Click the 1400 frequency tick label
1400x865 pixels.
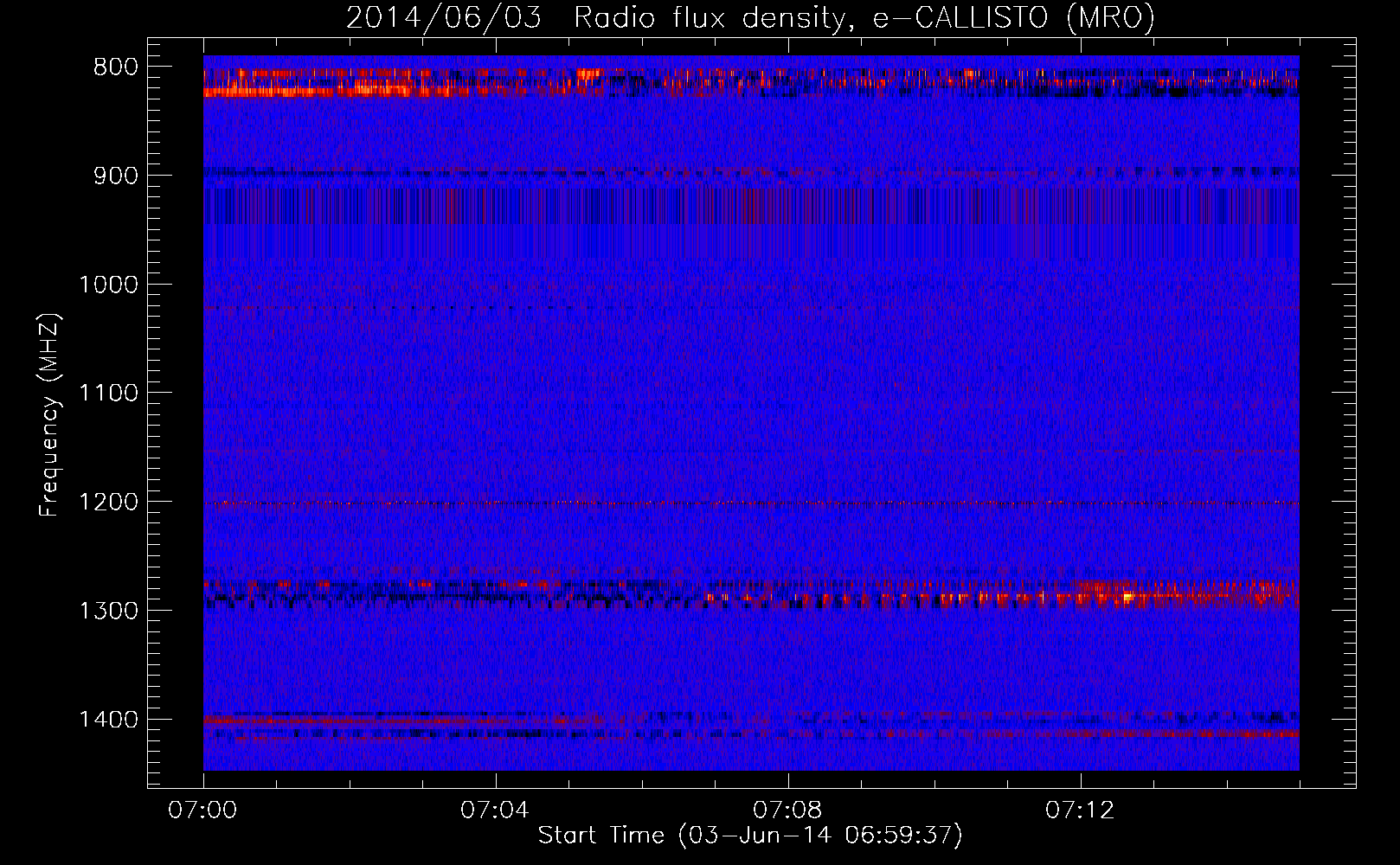108,720
